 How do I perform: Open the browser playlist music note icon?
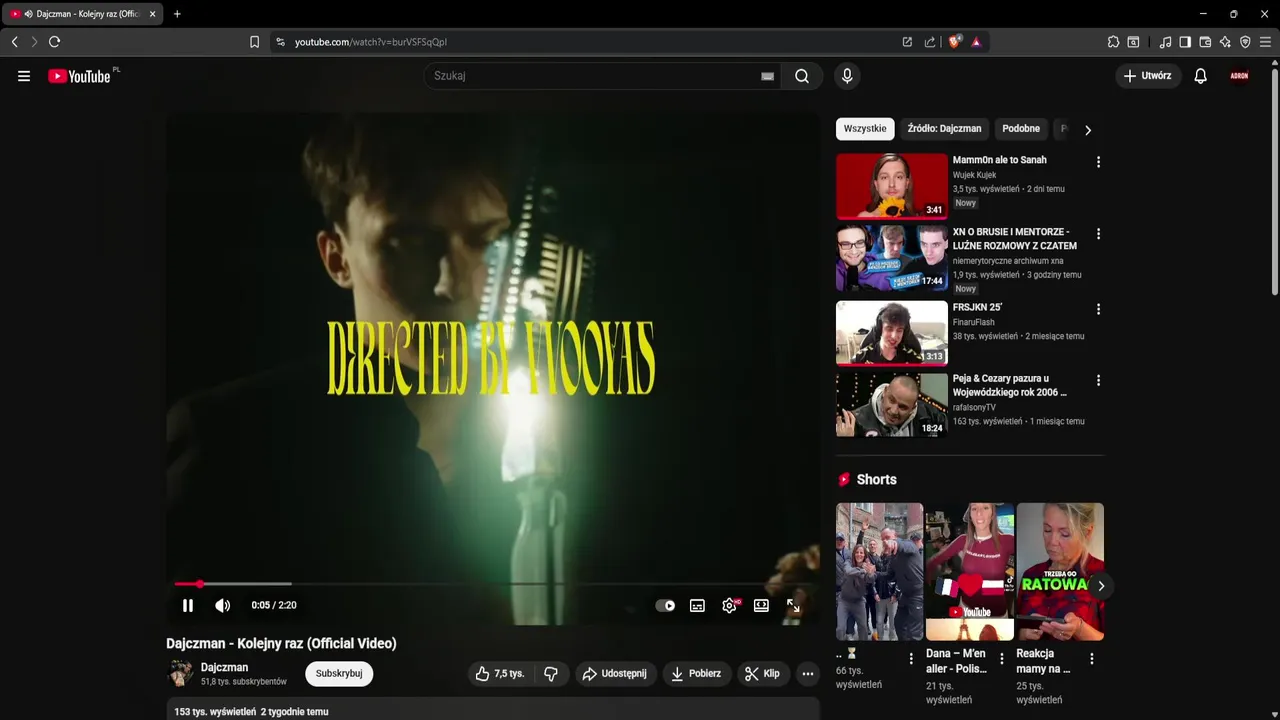tap(1165, 42)
